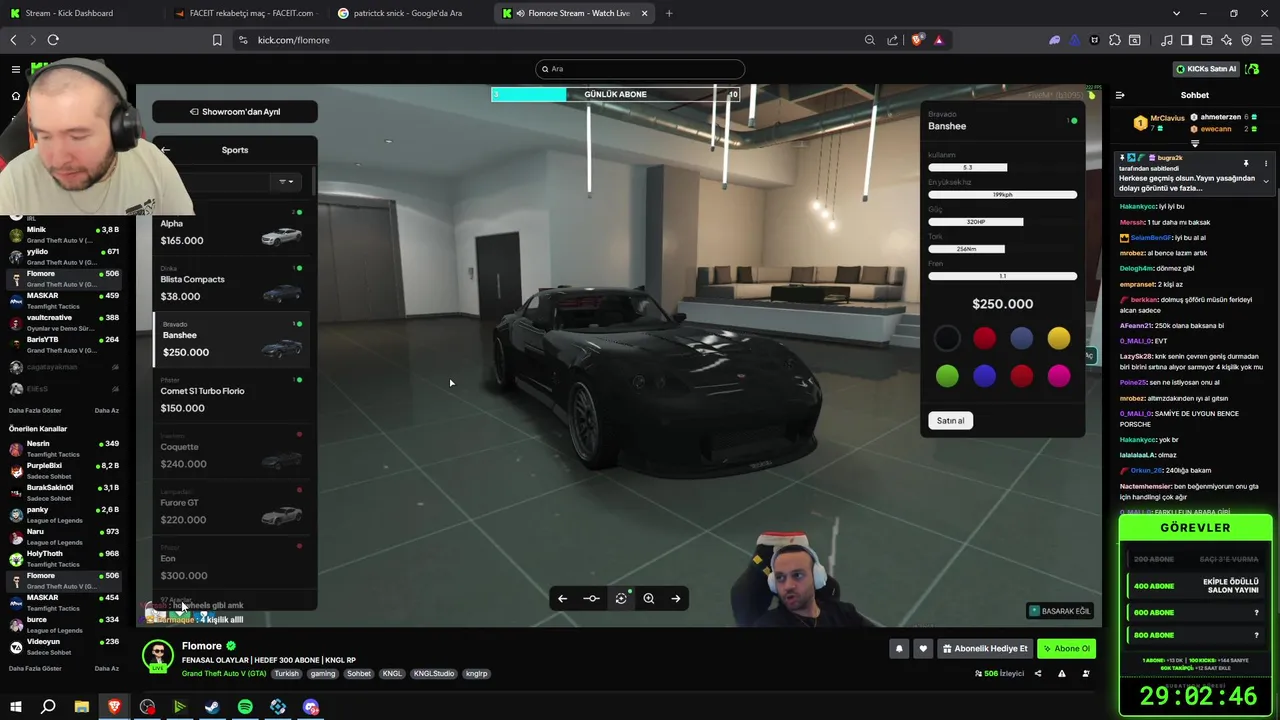Open the vehicle list filter dropdown
The height and width of the screenshot is (720, 1280).
click(x=285, y=182)
